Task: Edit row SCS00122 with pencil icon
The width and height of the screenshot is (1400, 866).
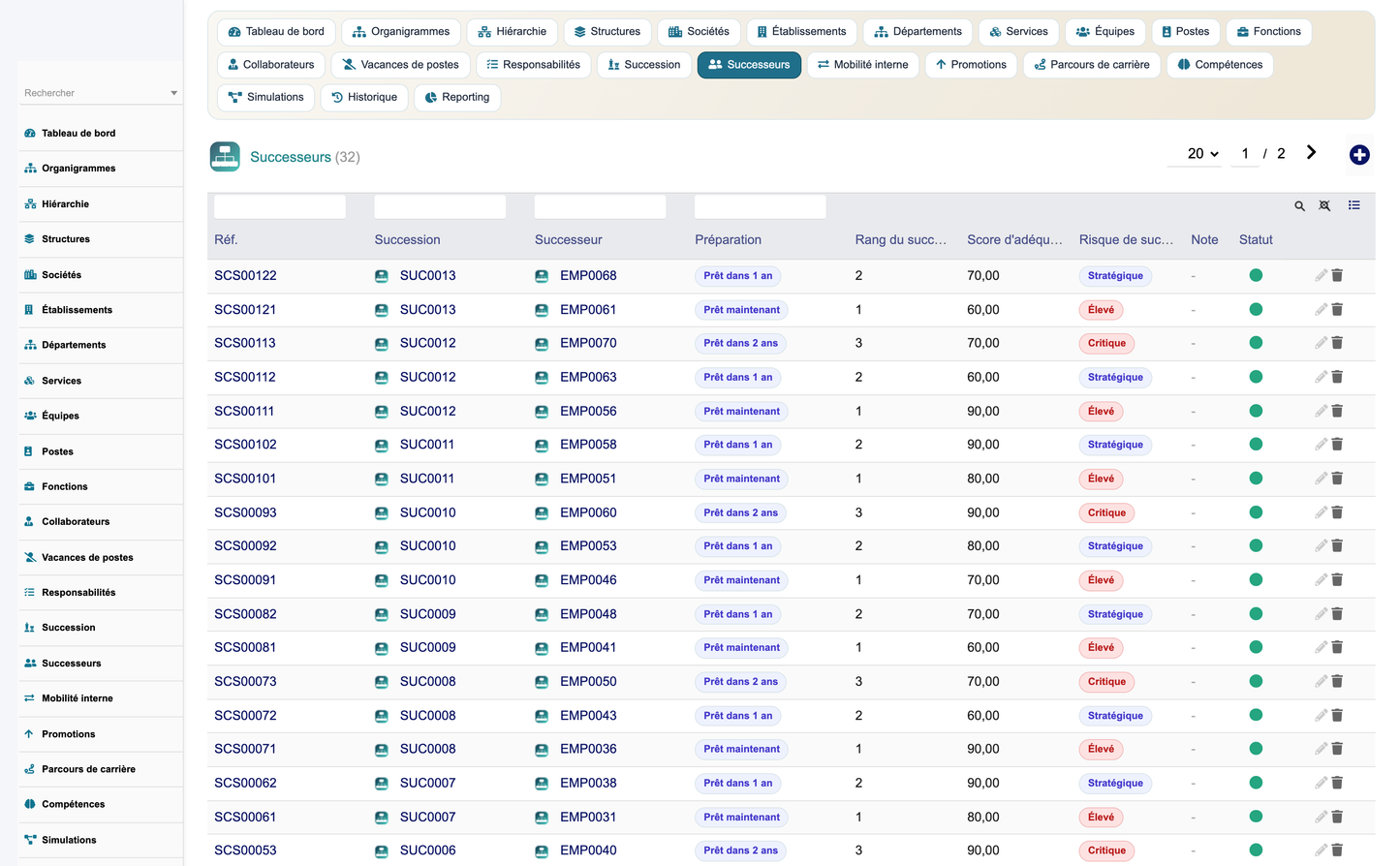Action: 1321,276
